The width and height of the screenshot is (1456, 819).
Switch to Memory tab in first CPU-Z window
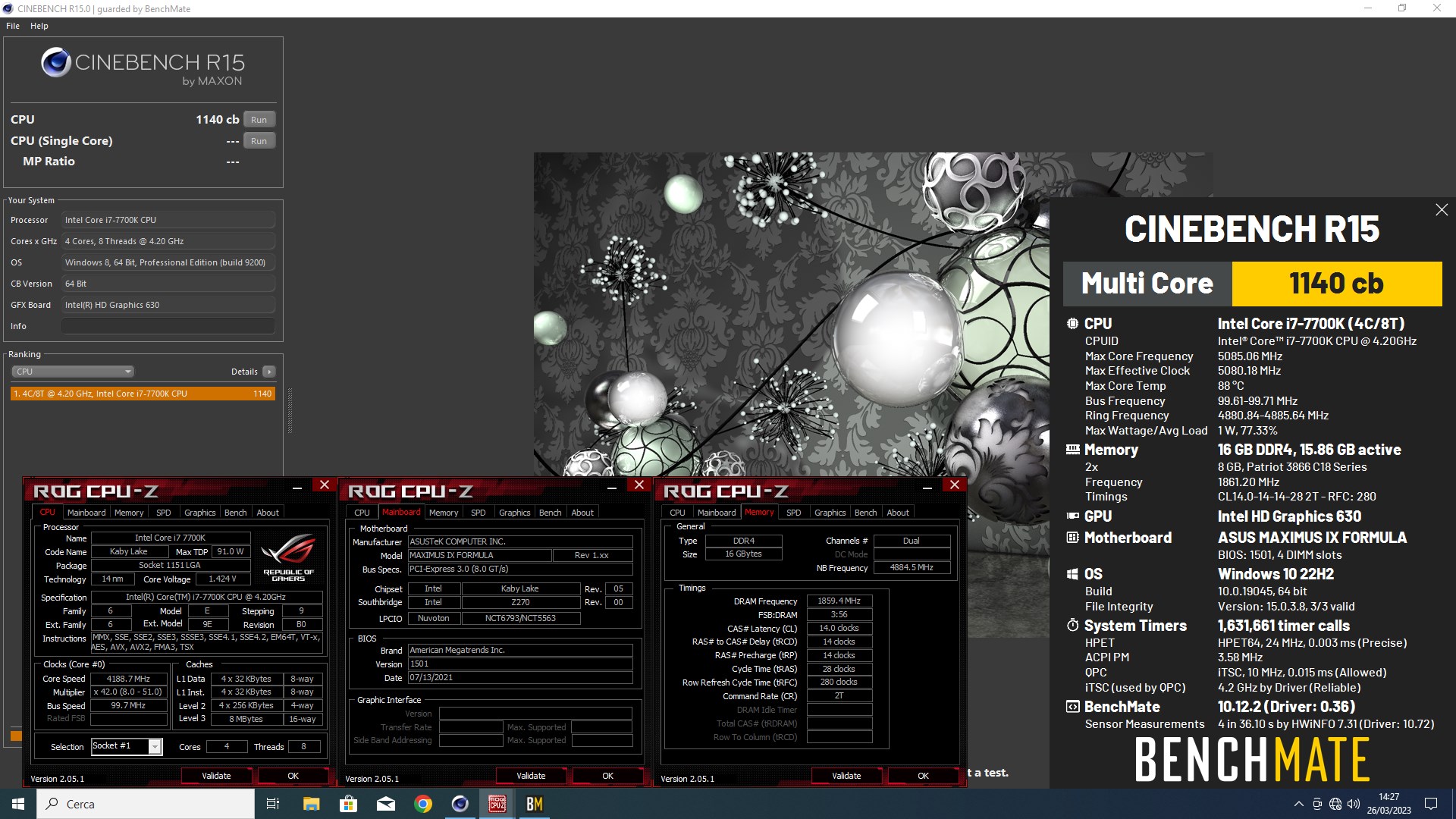pyautogui.click(x=129, y=513)
